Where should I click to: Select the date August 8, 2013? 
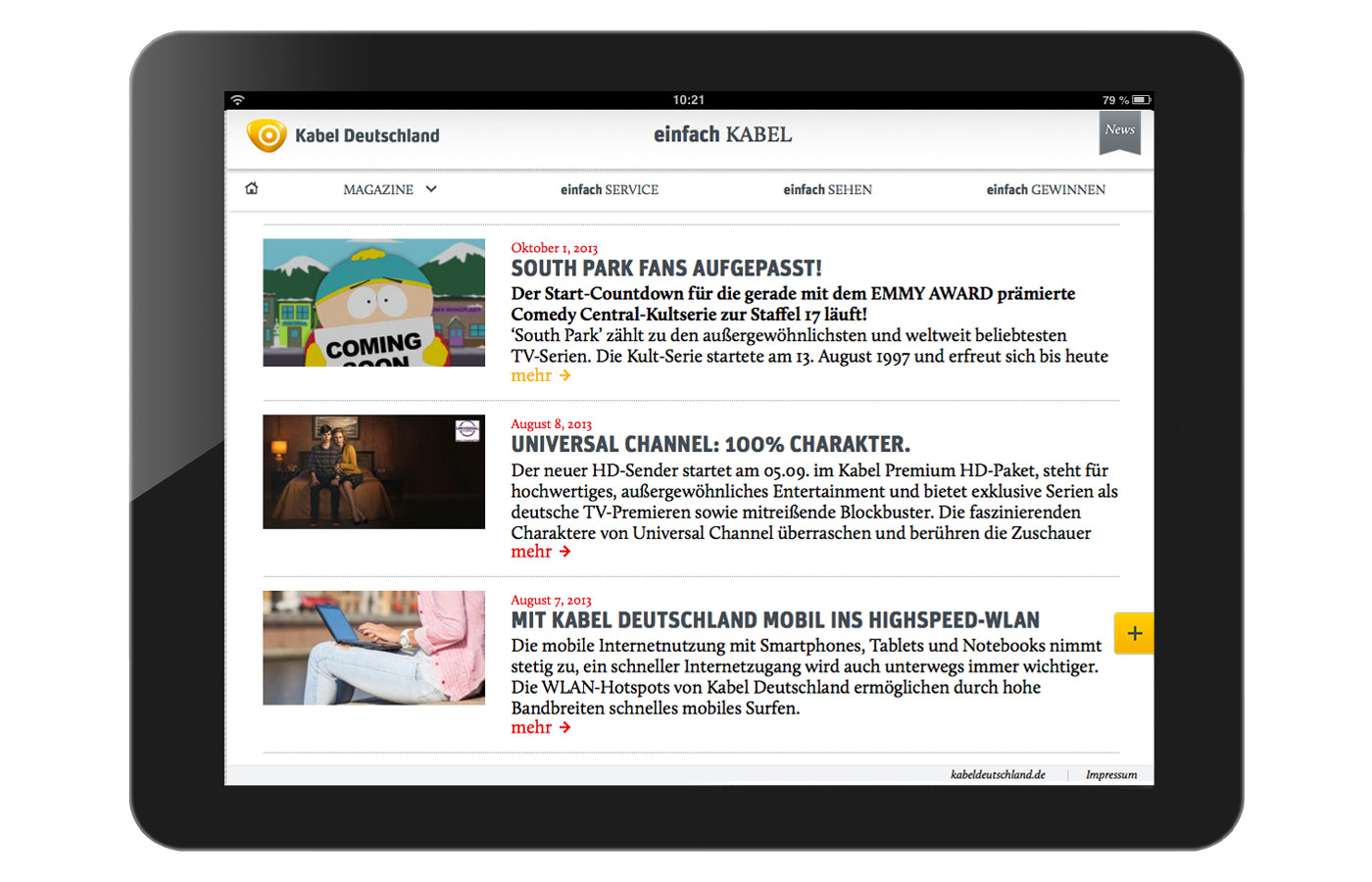tap(551, 423)
